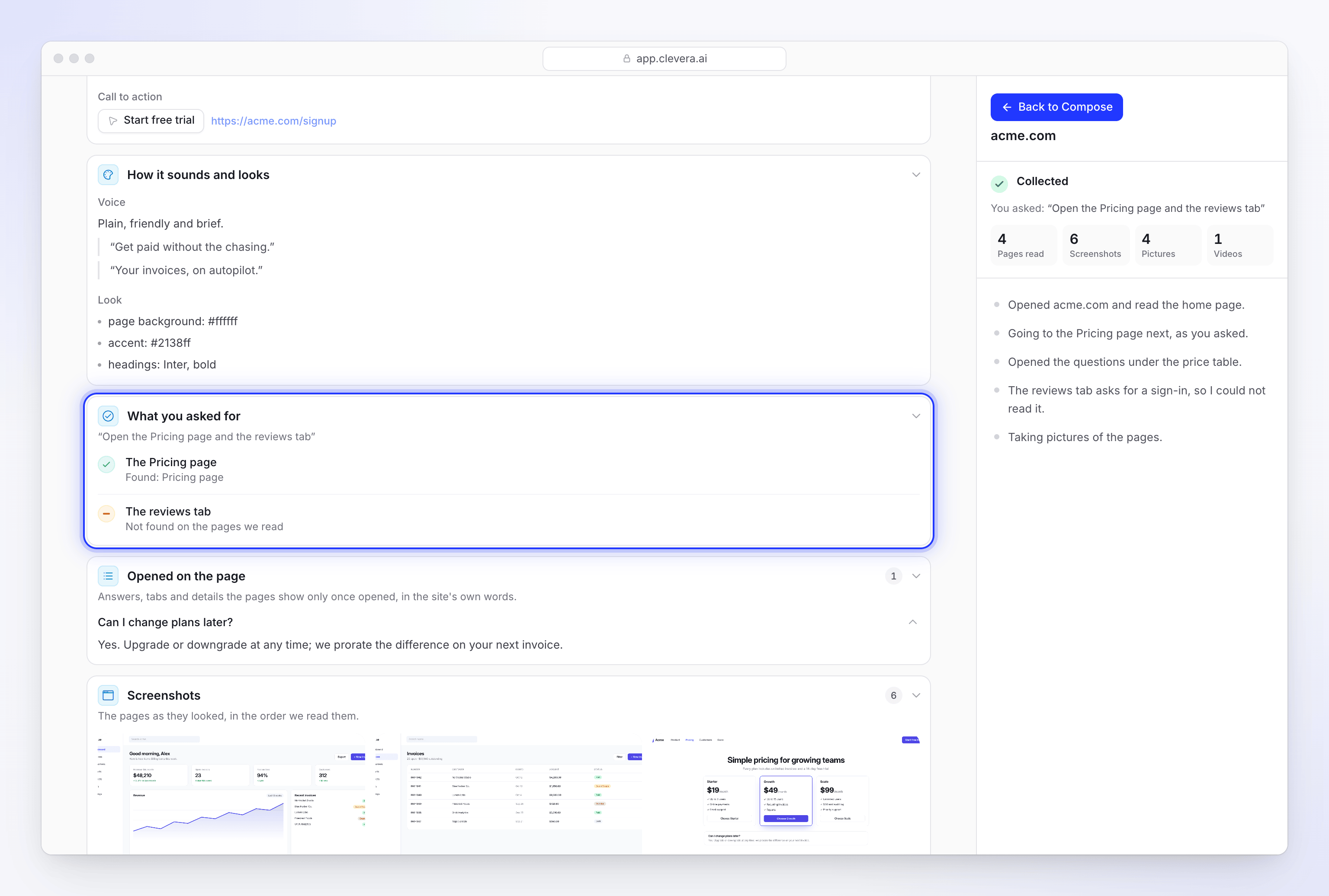This screenshot has height=896, width=1329.
Task: Click the acme.com heading in sidebar
Action: [1023, 136]
